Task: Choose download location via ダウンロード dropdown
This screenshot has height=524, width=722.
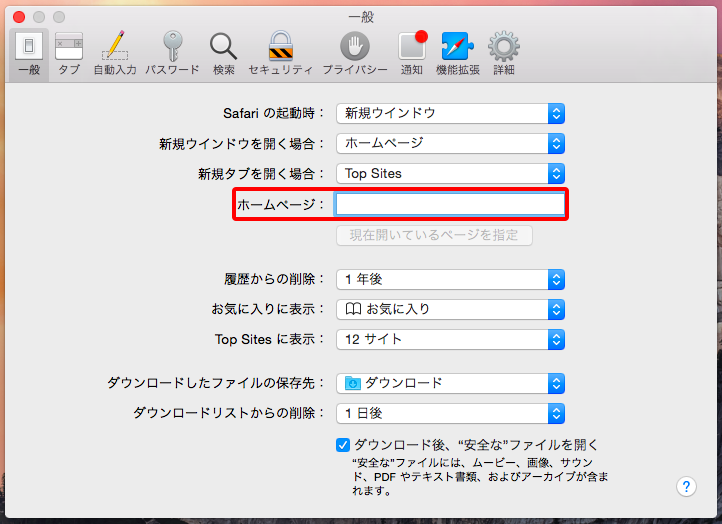Action: pos(450,383)
